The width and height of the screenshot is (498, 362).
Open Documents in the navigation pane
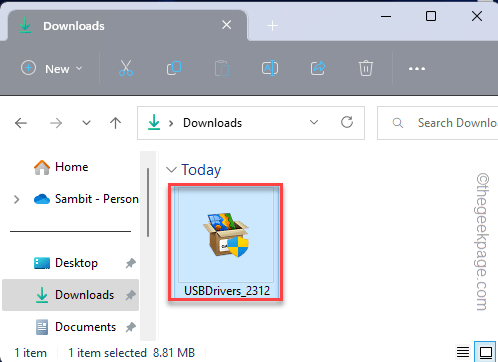pos(75,327)
